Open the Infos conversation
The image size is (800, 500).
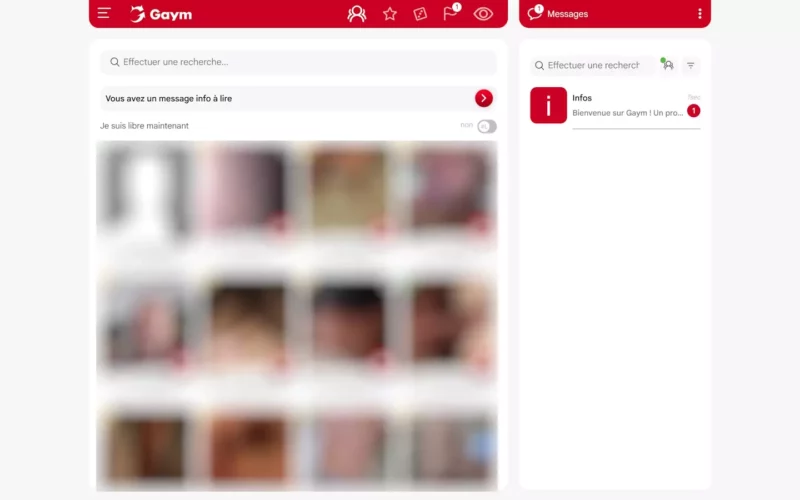pos(615,105)
